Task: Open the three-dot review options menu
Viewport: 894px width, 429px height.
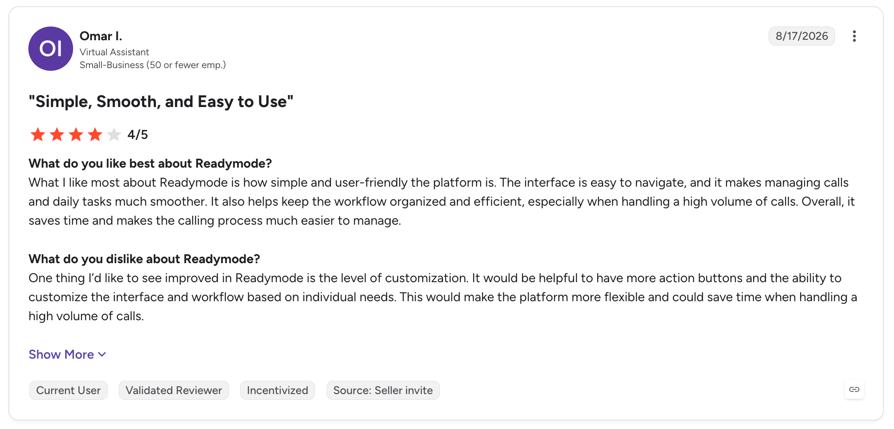Action: [854, 37]
